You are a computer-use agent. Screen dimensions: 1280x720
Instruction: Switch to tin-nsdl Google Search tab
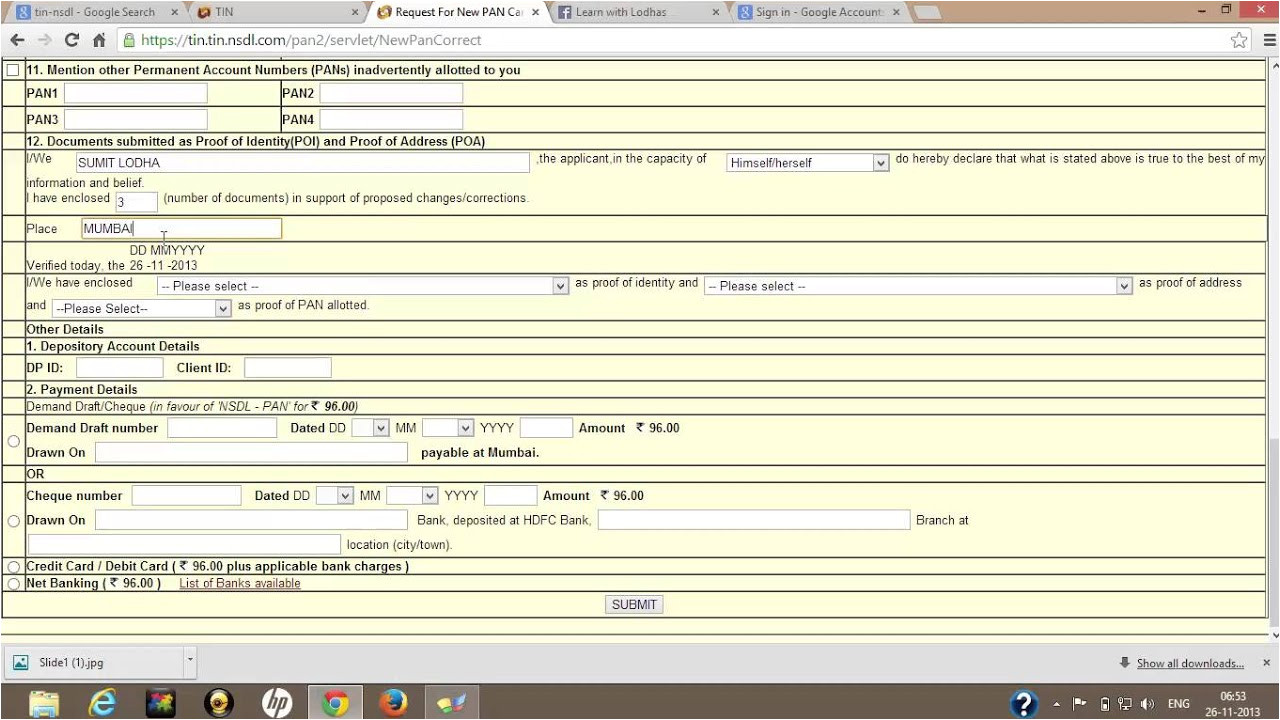[95, 12]
